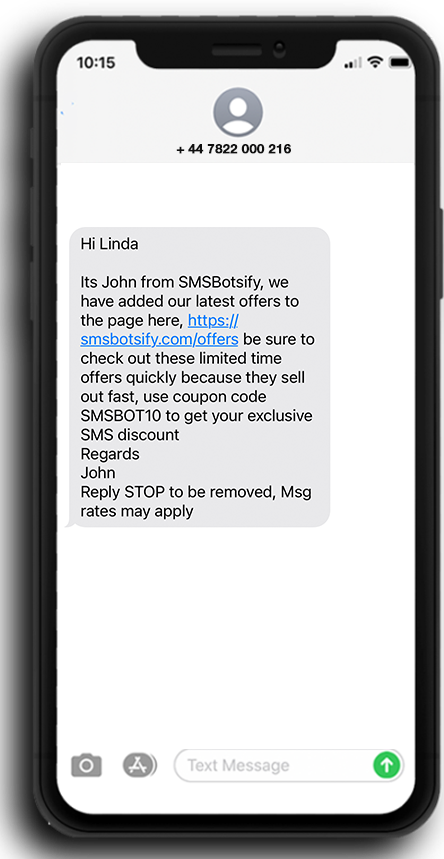This screenshot has height=859, width=444.
Task: Open the App Store apps icon
Action: coord(139,765)
